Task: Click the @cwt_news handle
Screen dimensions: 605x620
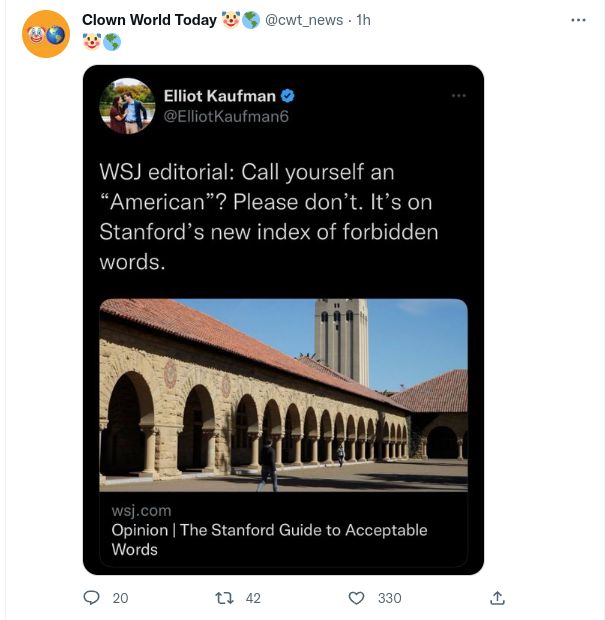Action: pos(307,20)
